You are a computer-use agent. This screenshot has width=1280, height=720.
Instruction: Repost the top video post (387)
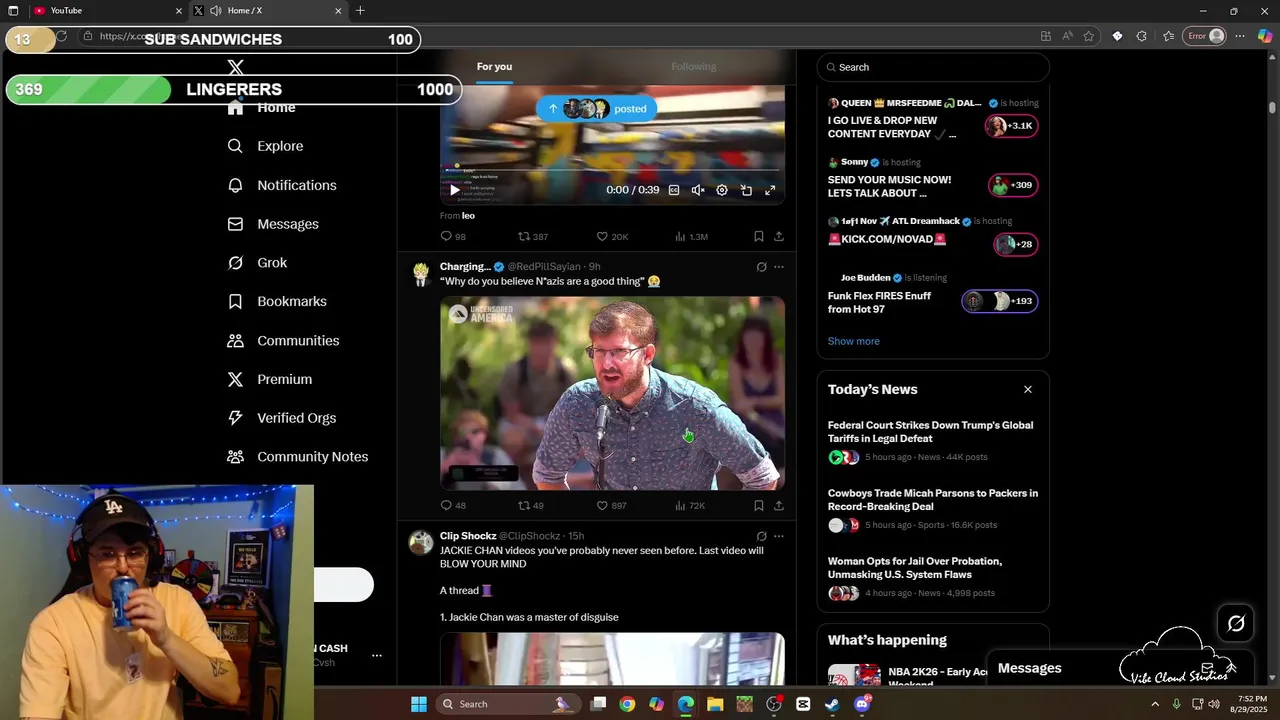pyautogui.click(x=533, y=237)
